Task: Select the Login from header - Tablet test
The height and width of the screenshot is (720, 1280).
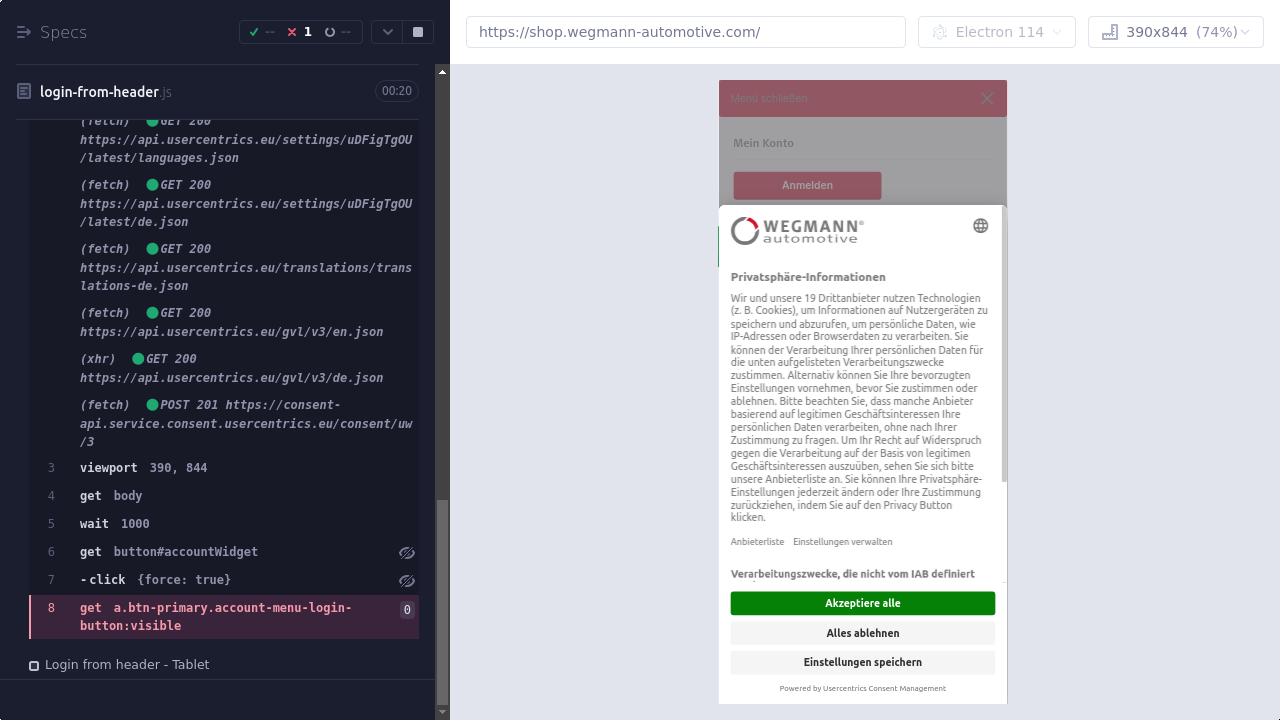Action: coord(127,665)
